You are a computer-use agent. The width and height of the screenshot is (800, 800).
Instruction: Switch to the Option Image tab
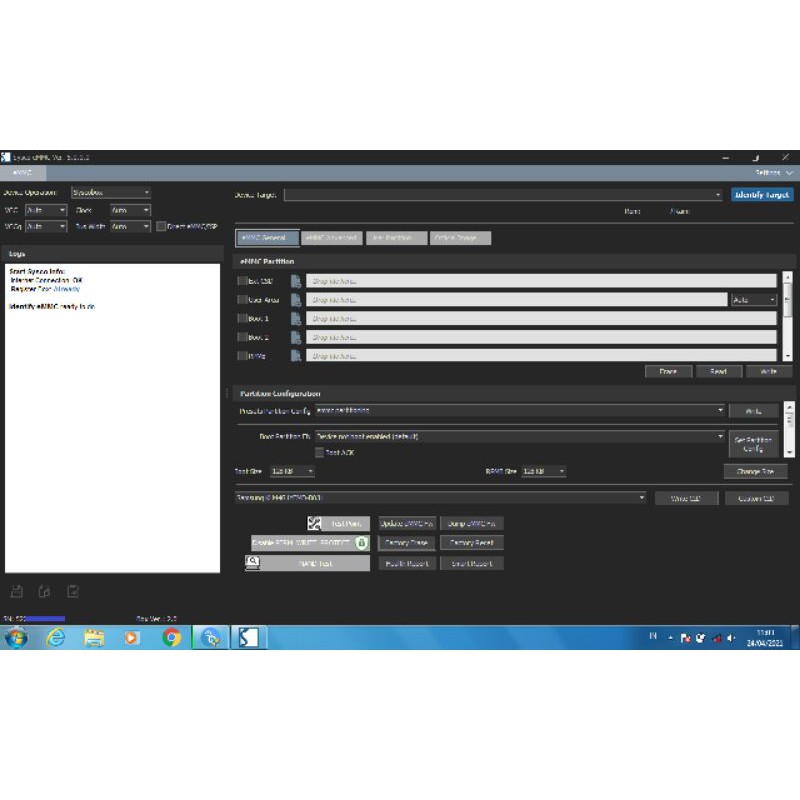tap(460, 238)
